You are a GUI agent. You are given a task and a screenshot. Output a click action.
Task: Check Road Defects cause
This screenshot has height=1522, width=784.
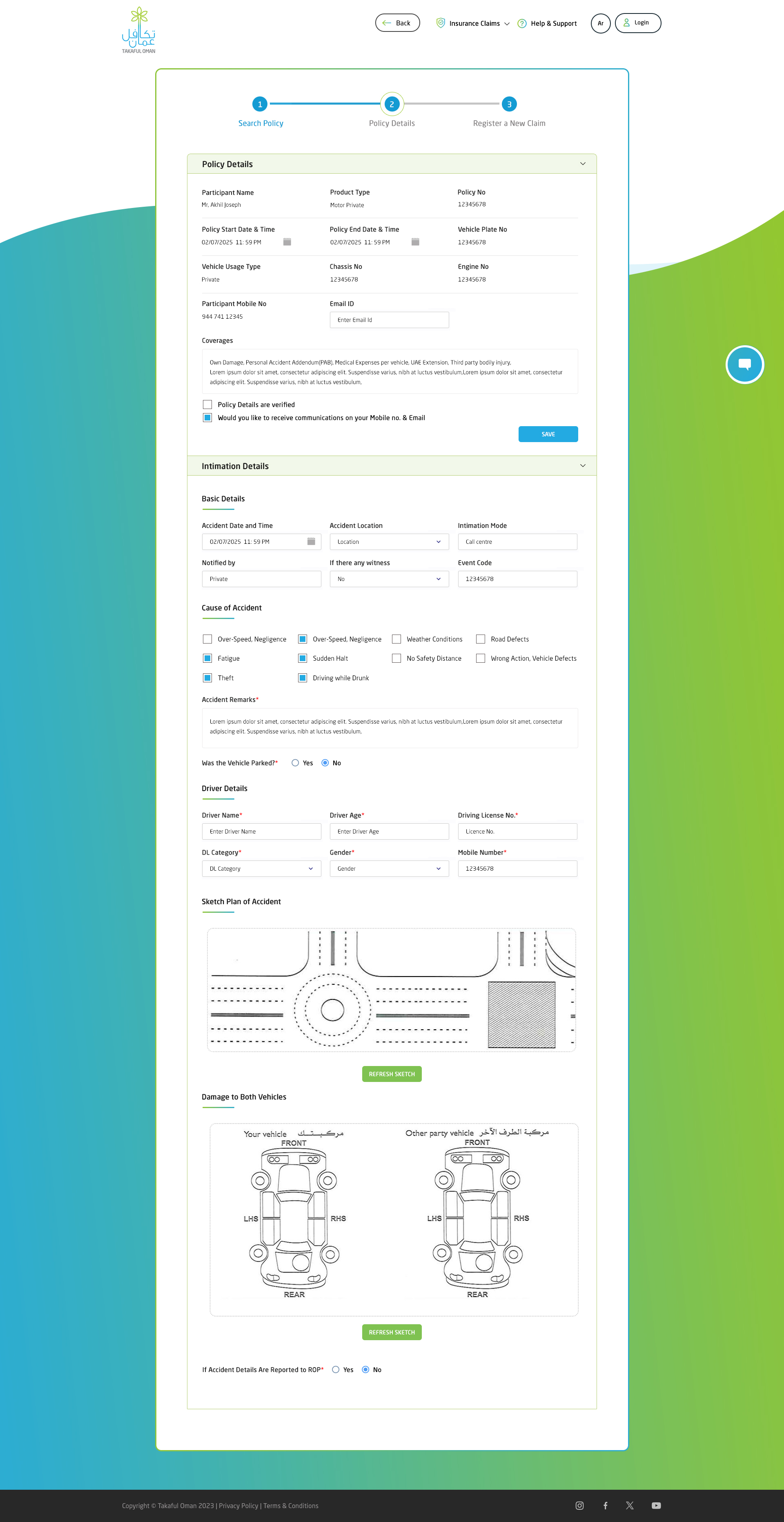coord(481,639)
